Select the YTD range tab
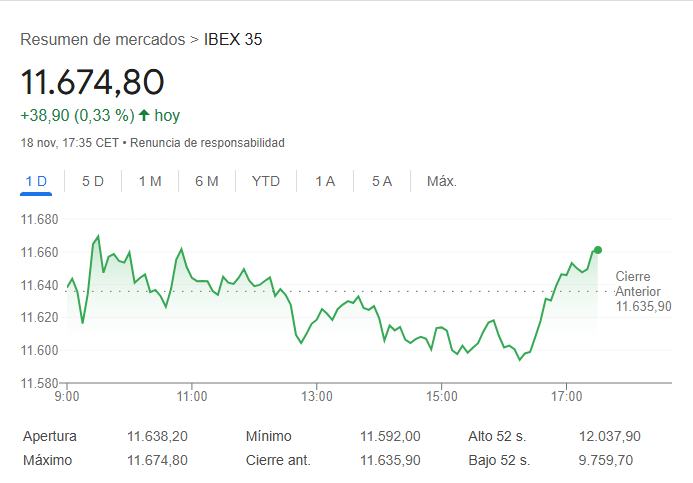Screen dimensions: 693x483 266,181
